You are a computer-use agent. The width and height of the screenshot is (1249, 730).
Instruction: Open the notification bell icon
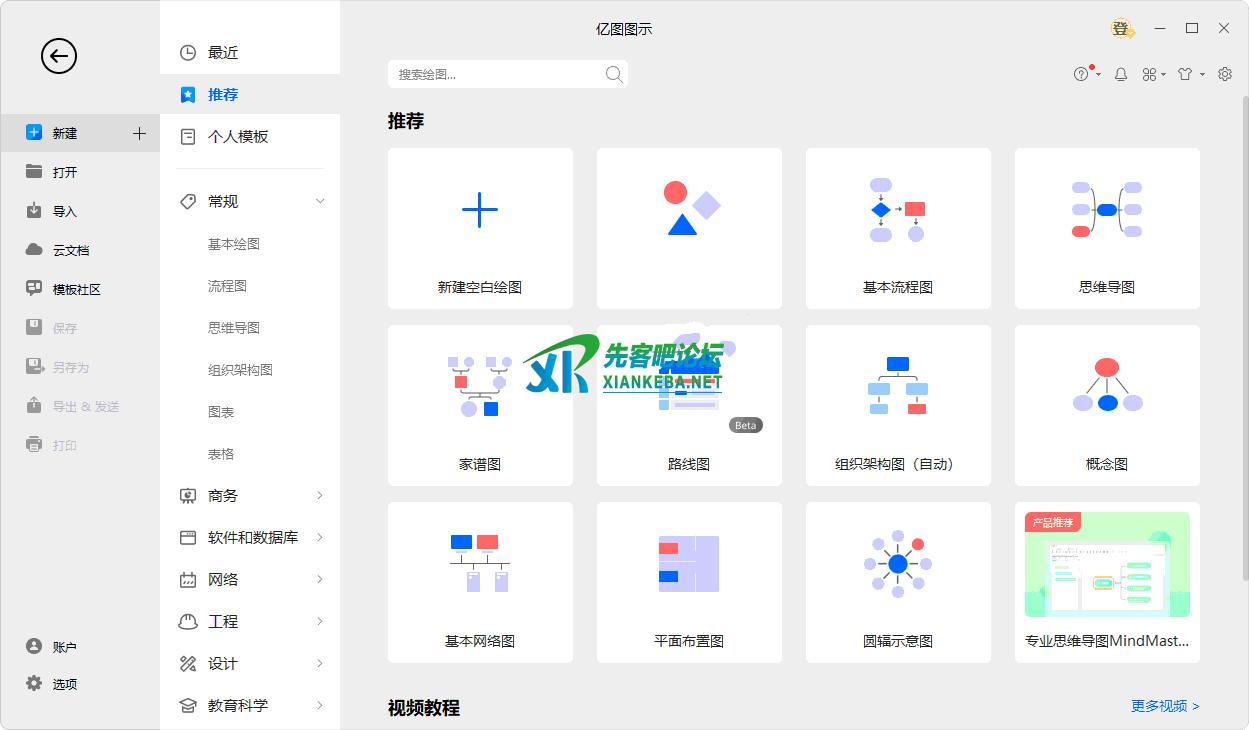(x=1121, y=74)
